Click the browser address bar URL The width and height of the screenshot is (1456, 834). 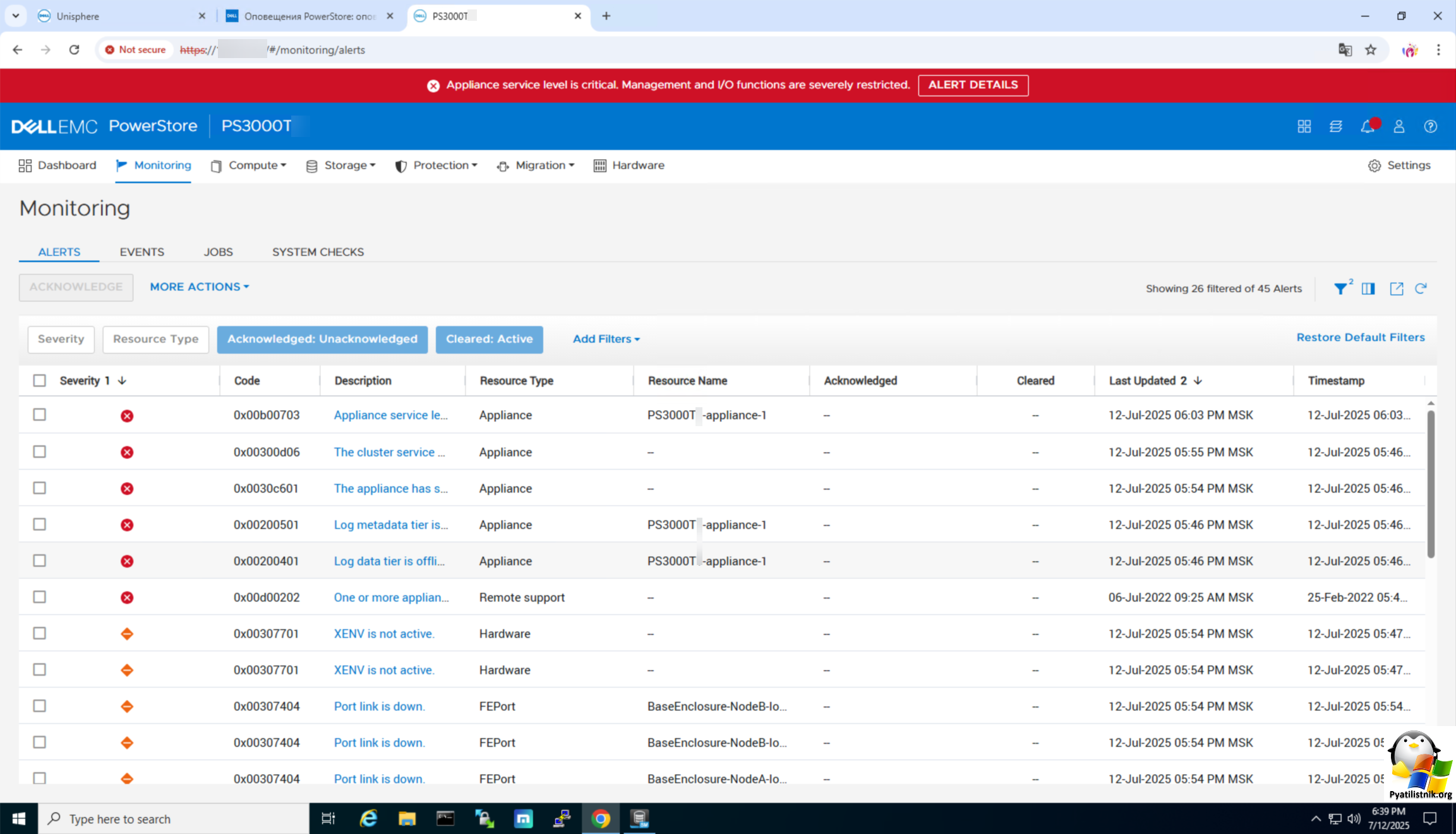pyautogui.click(x=272, y=49)
